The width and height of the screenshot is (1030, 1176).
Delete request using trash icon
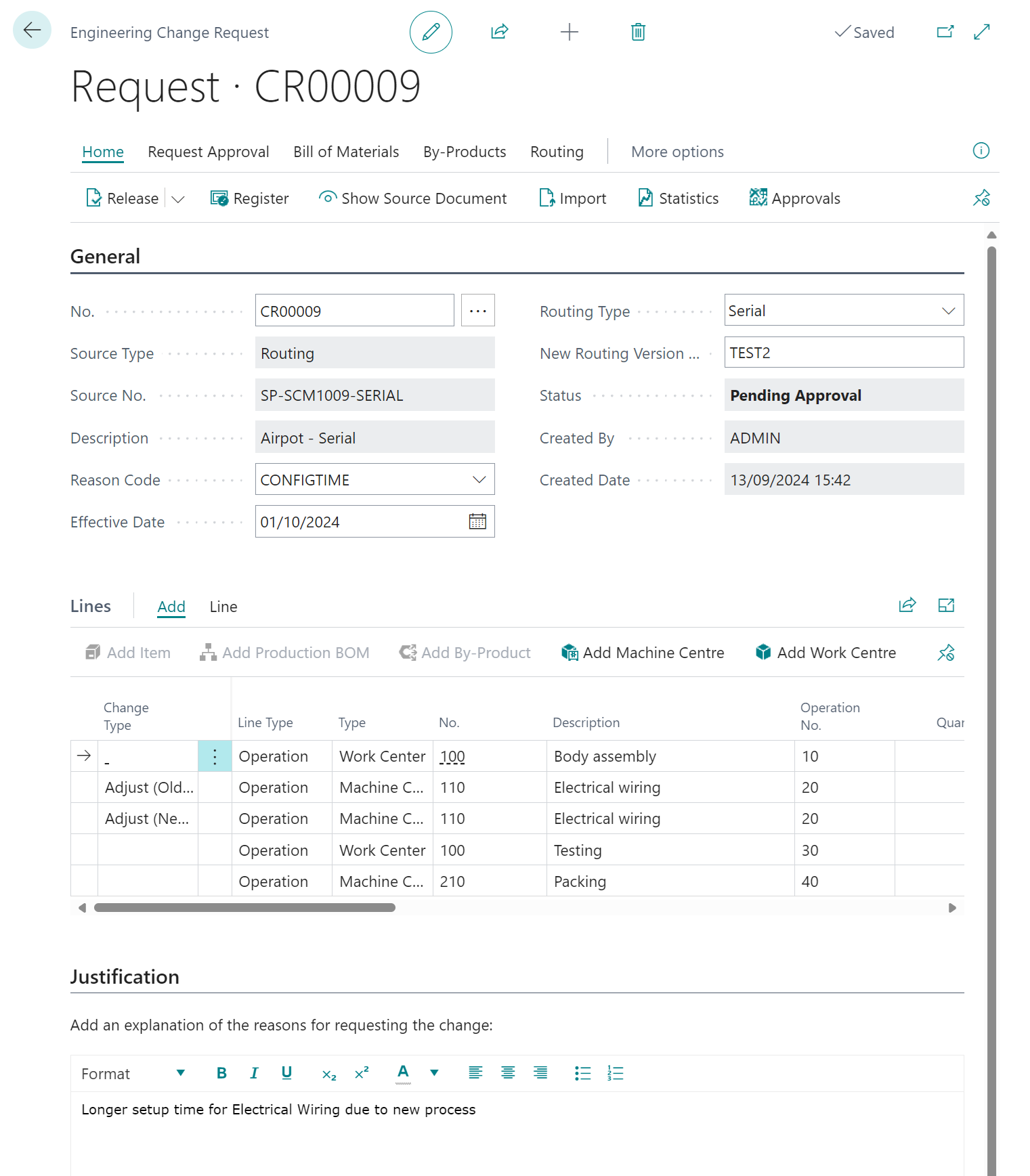638,32
